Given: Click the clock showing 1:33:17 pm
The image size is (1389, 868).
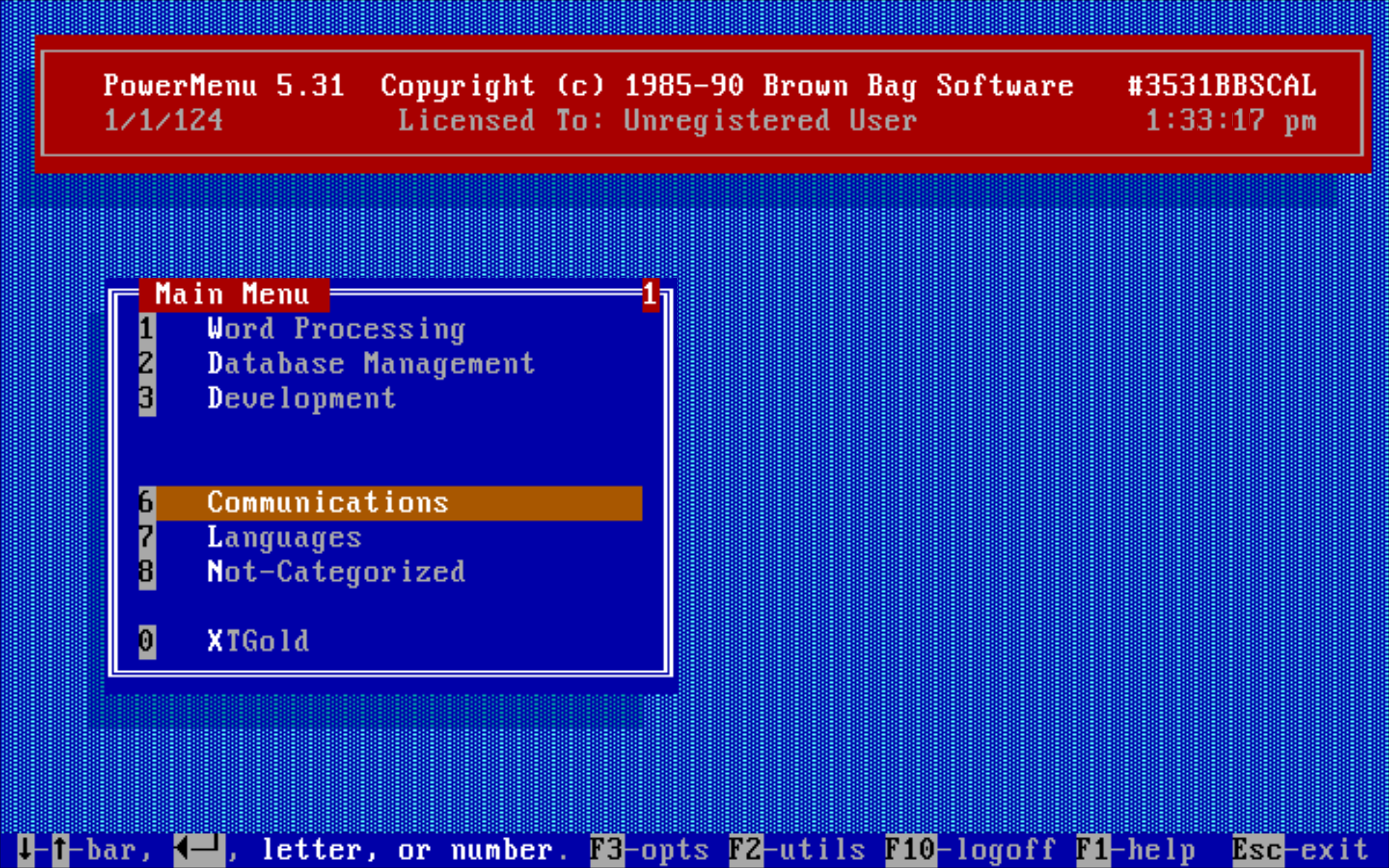Looking at the screenshot, I should click(x=1231, y=121).
